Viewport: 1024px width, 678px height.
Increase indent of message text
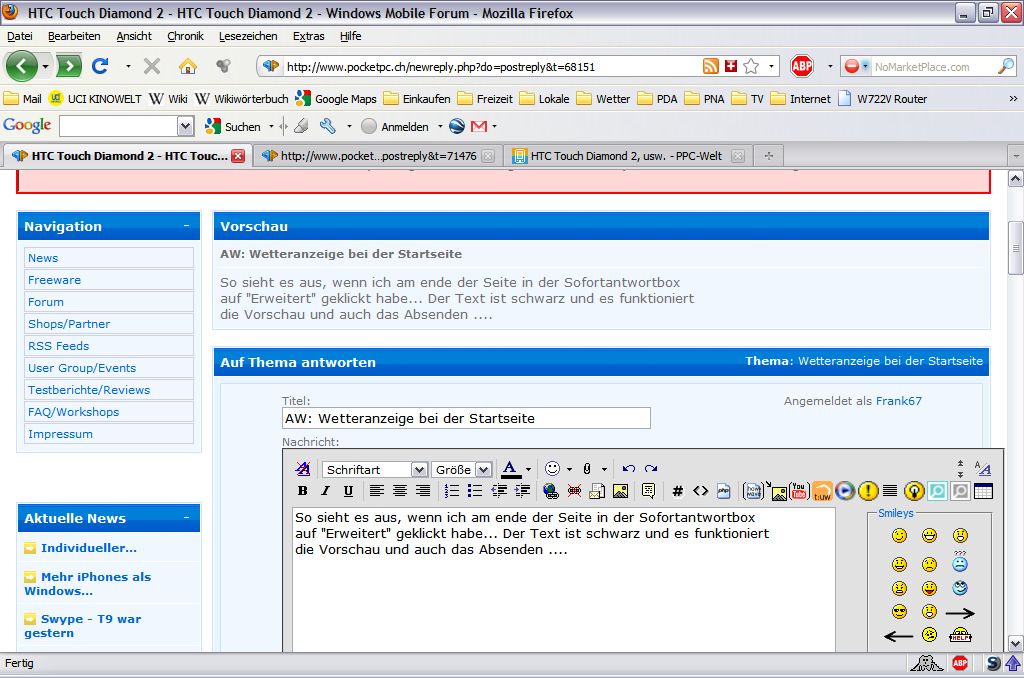coord(522,491)
